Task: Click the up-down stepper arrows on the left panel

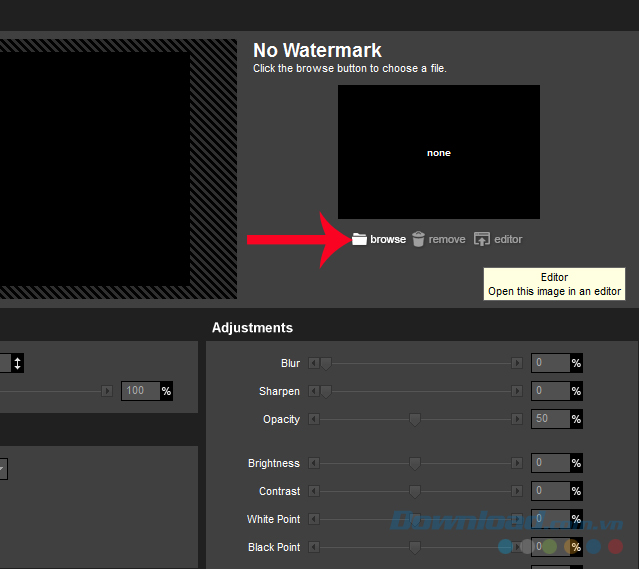Action: pyautogui.click(x=17, y=363)
